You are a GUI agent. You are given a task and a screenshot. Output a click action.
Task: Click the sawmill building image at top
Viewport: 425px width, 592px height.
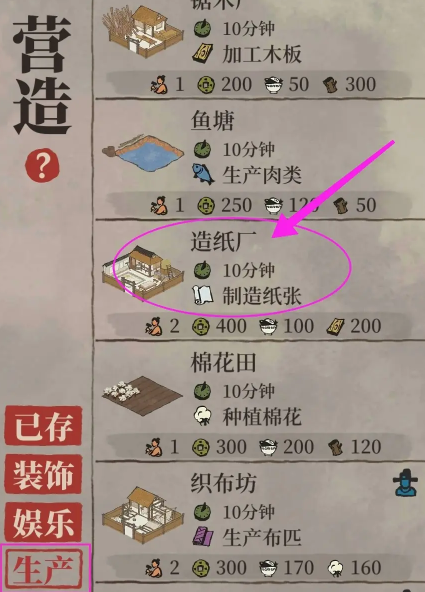click(x=143, y=31)
